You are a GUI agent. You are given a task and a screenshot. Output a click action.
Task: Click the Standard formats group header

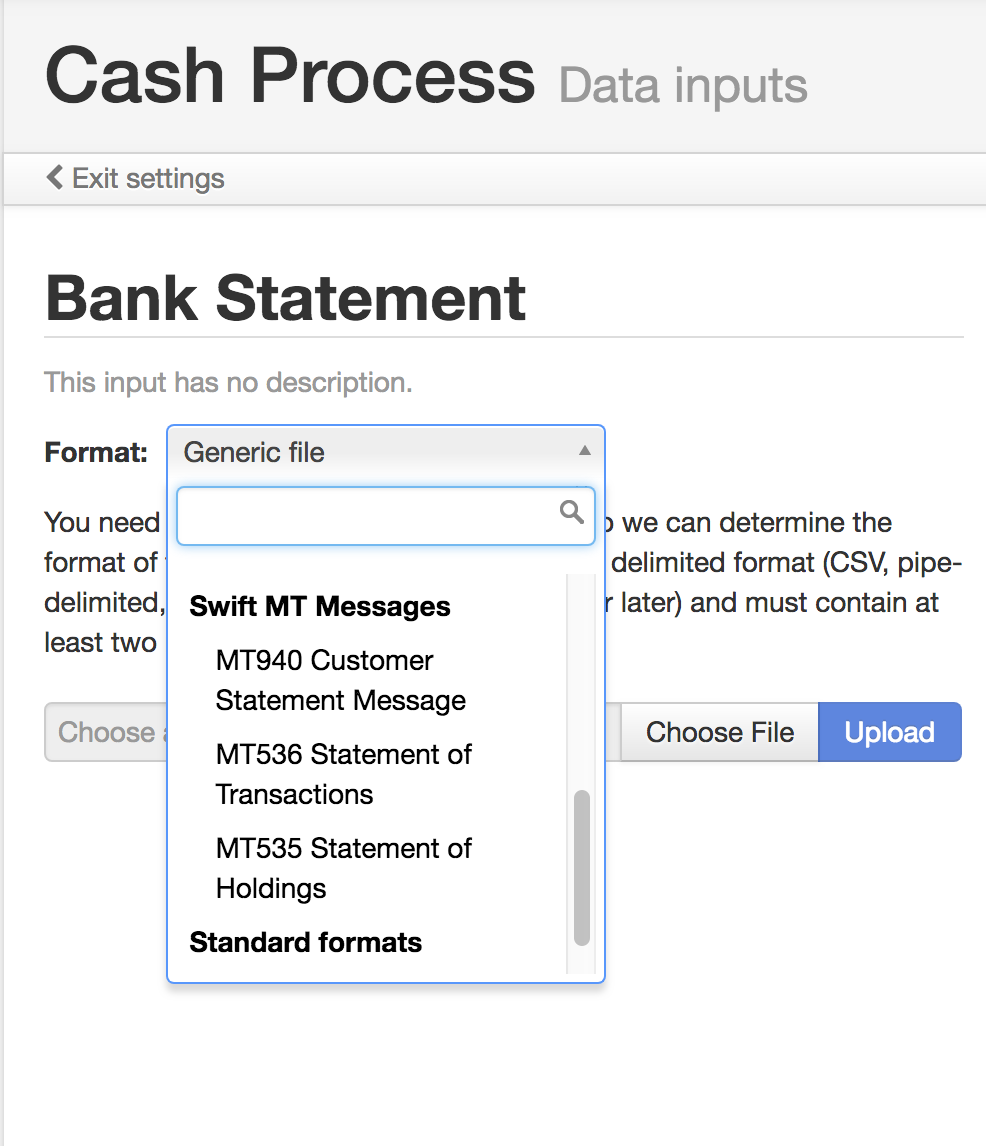click(x=305, y=942)
